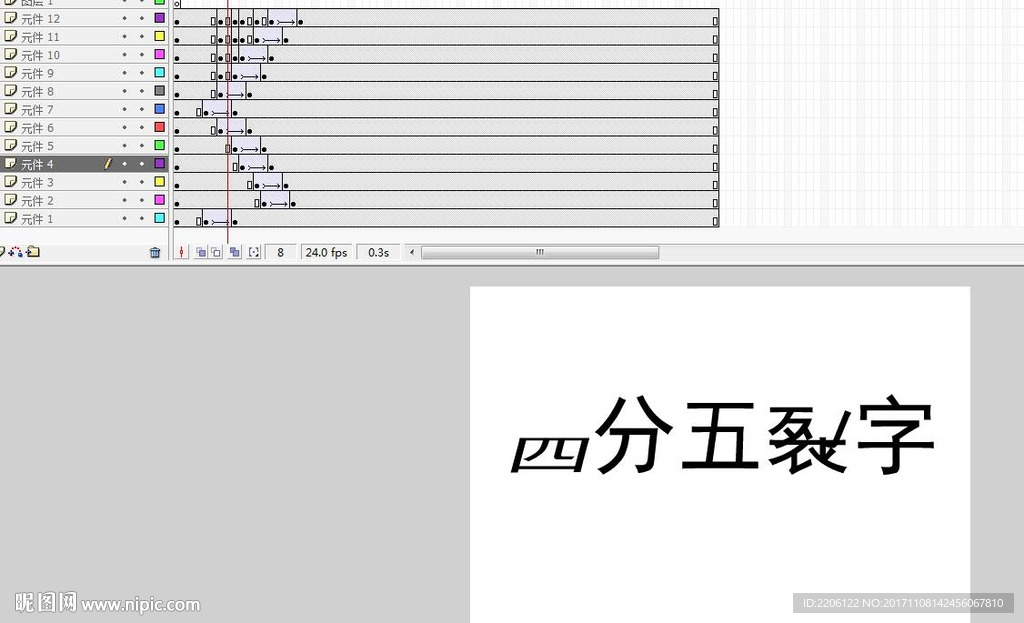Select the 元件 10 layer name

pyautogui.click(x=40, y=56)
